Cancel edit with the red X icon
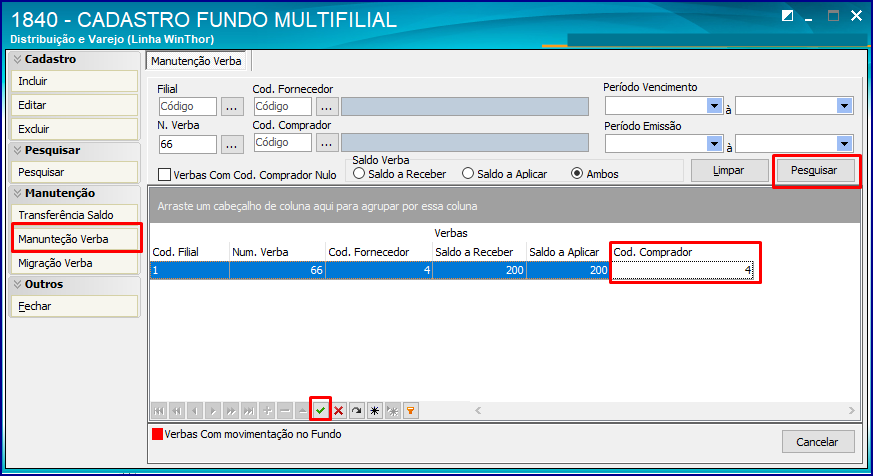Image resolution: width=873 pixels, height=476 pixels. coord(339,411)
